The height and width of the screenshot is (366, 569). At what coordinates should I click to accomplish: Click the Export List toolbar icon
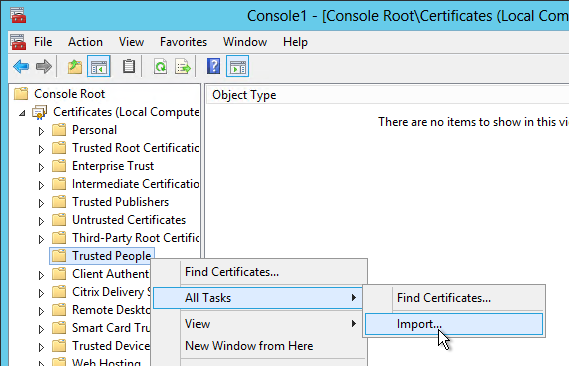click(183, 67)
